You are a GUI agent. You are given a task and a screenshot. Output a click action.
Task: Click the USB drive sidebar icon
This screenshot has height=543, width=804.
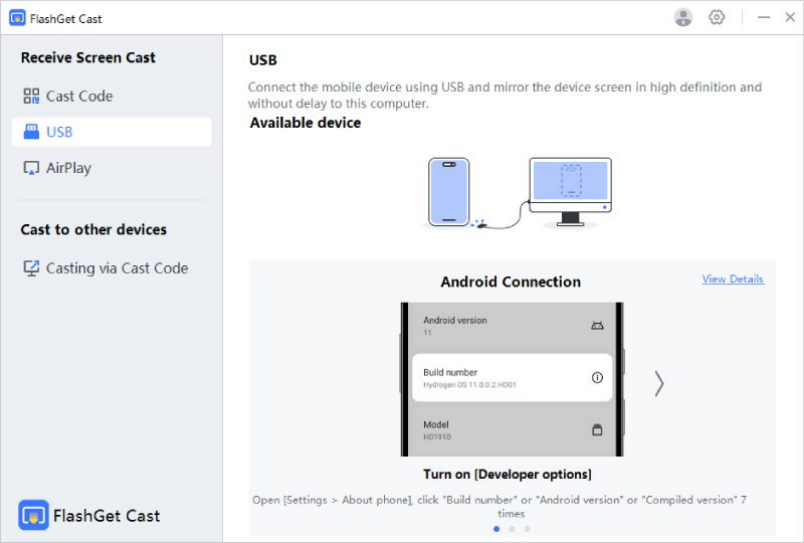31,132
